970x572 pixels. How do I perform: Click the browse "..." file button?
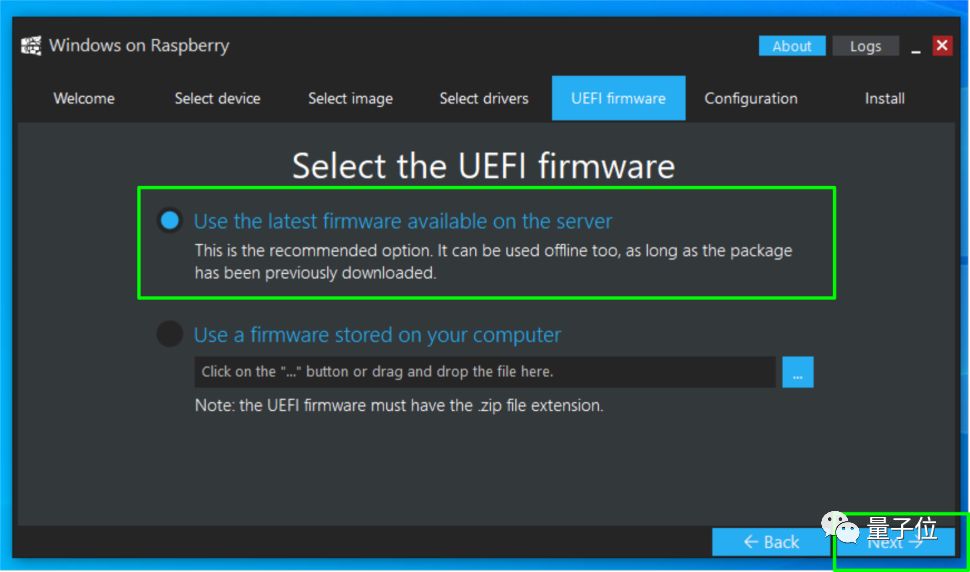click(798, 372)
